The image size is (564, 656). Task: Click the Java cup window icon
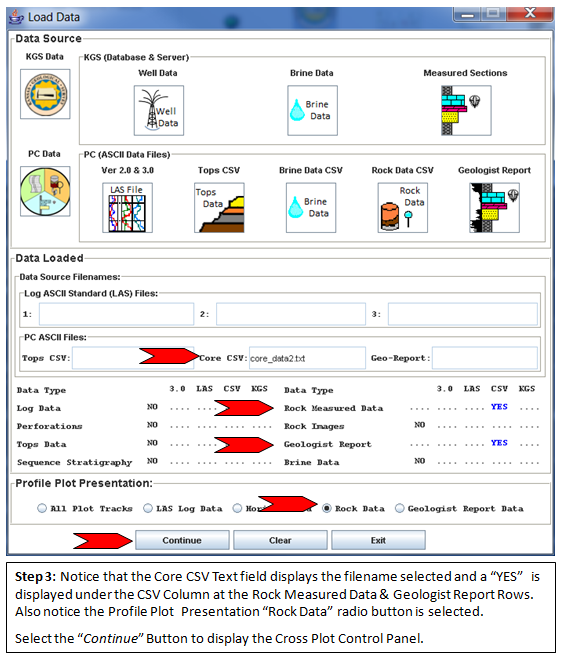click(16, 17)
